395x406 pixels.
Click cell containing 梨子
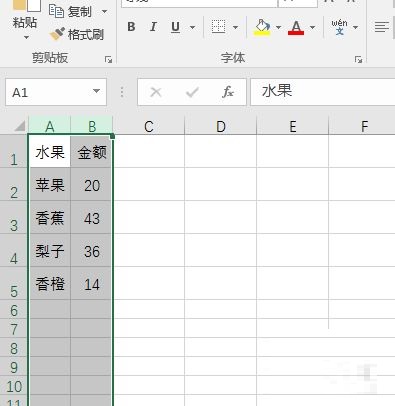50,250
